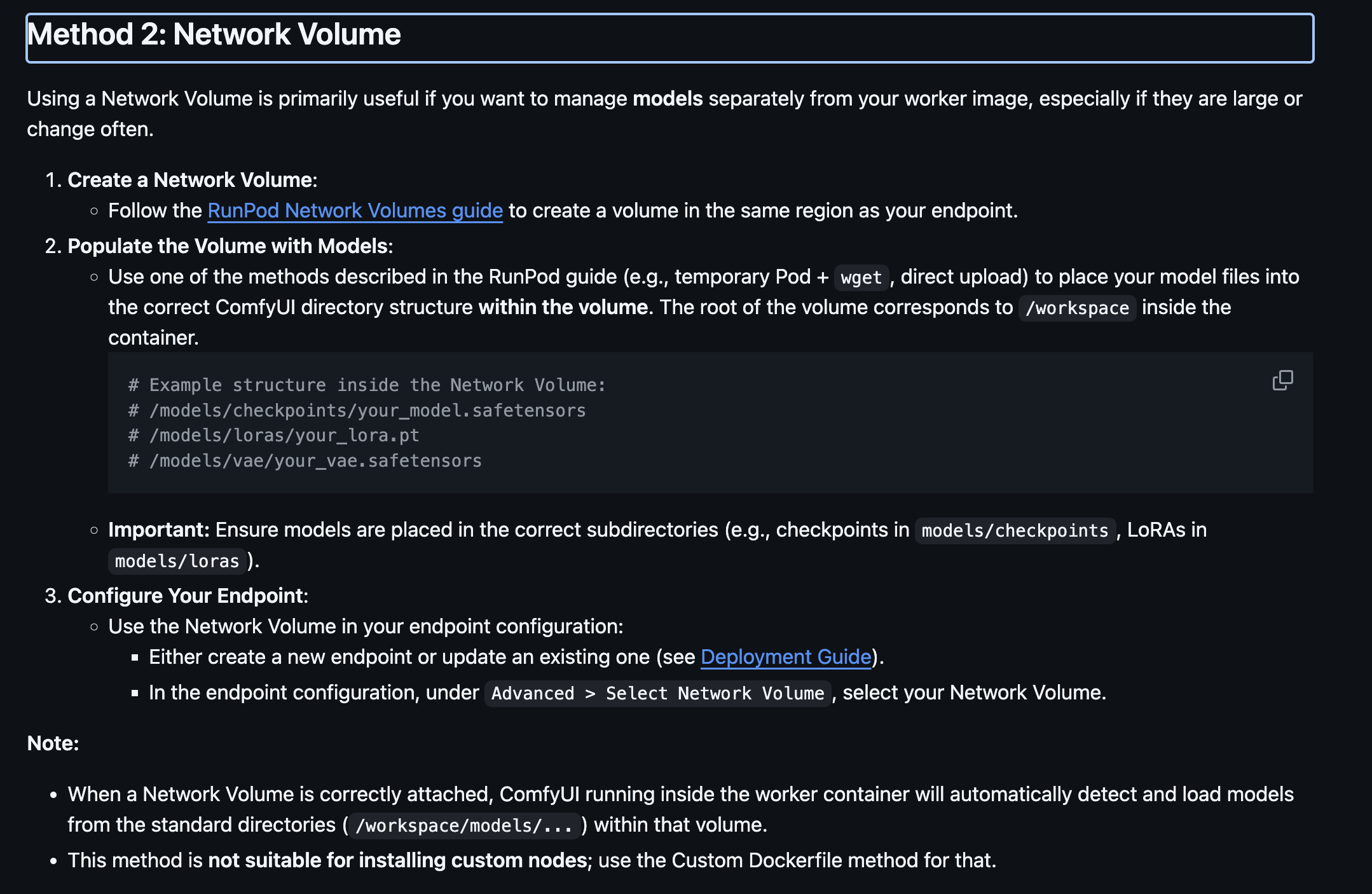
Task: Click the Create a Network Volume step title
Action: tap(192, 180)
